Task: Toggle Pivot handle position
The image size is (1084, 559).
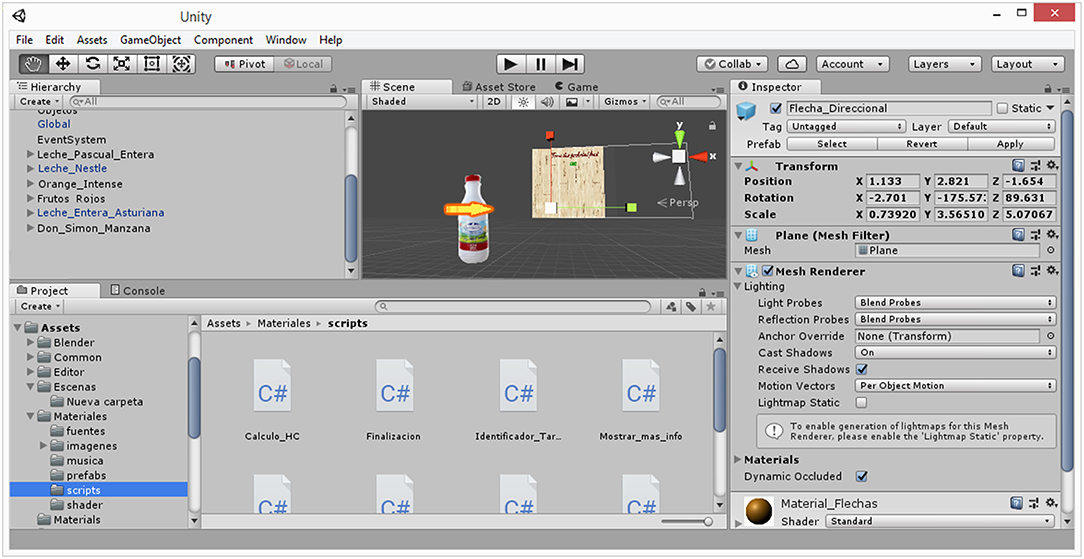Action: [245, 64]
